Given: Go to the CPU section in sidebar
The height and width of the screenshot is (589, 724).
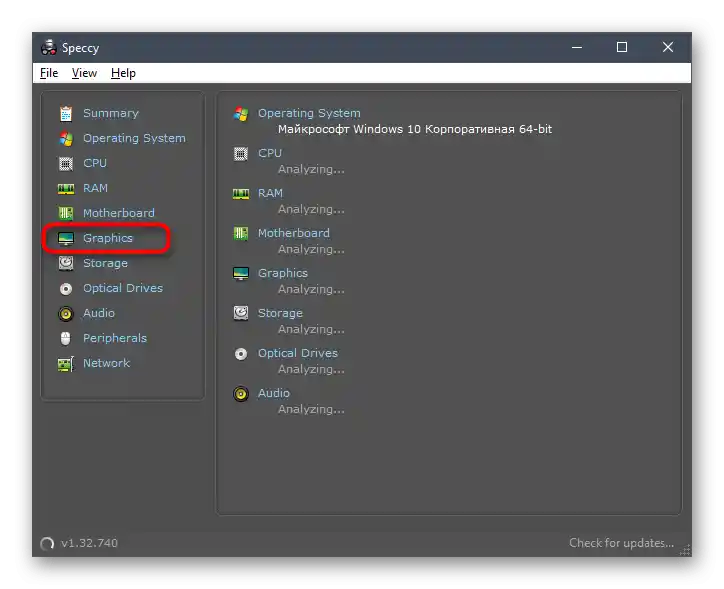Looking at the screenshot, I should tap(95, 163).
